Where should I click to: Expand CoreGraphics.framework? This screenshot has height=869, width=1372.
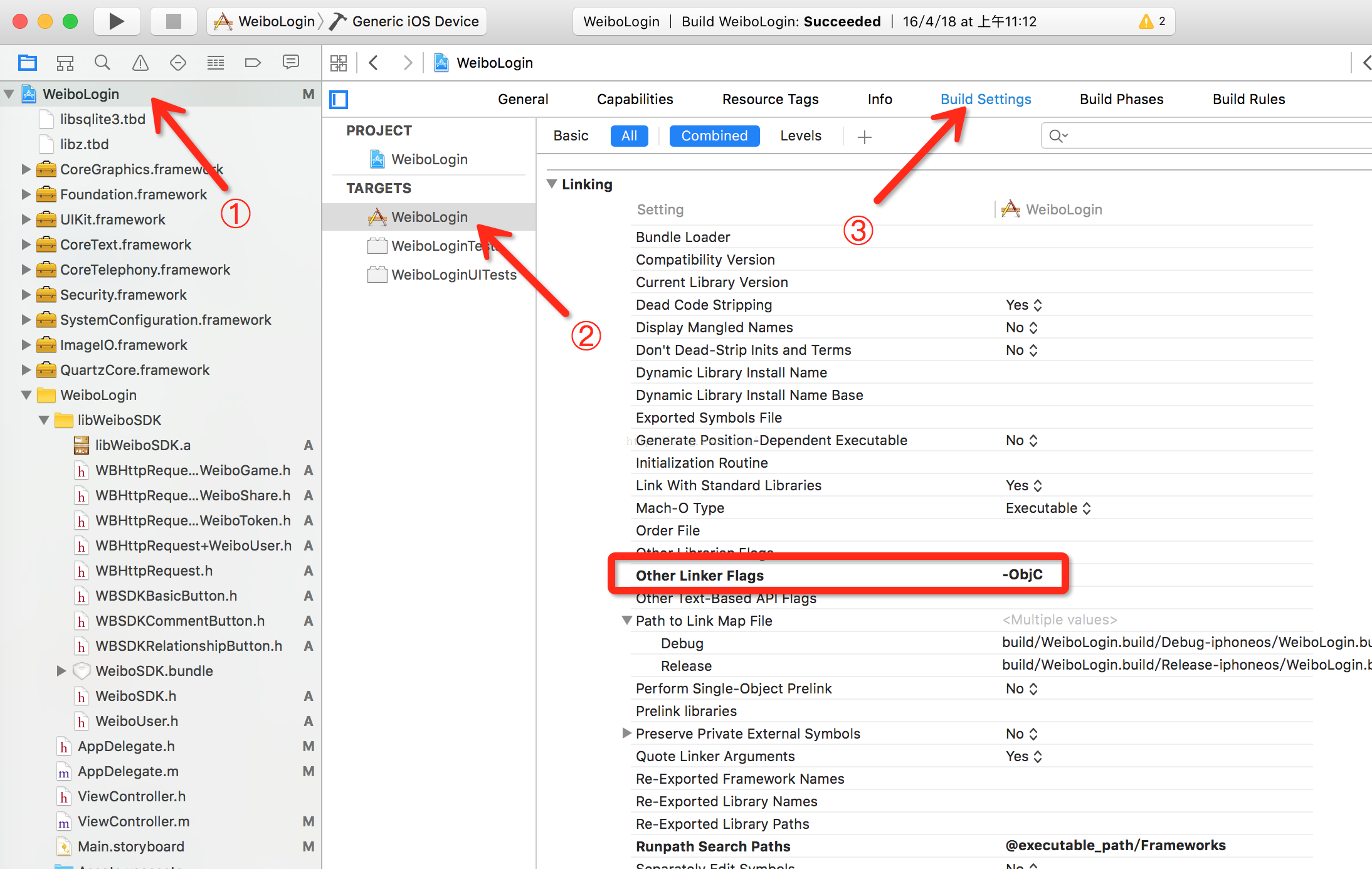coord(26,169)
